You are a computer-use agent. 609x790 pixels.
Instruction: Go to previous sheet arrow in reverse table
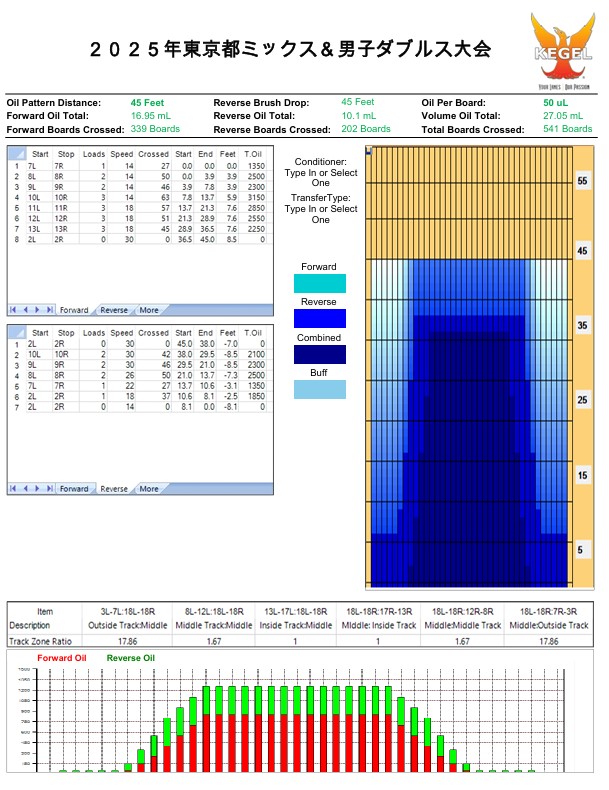click(x=25, y=488)
